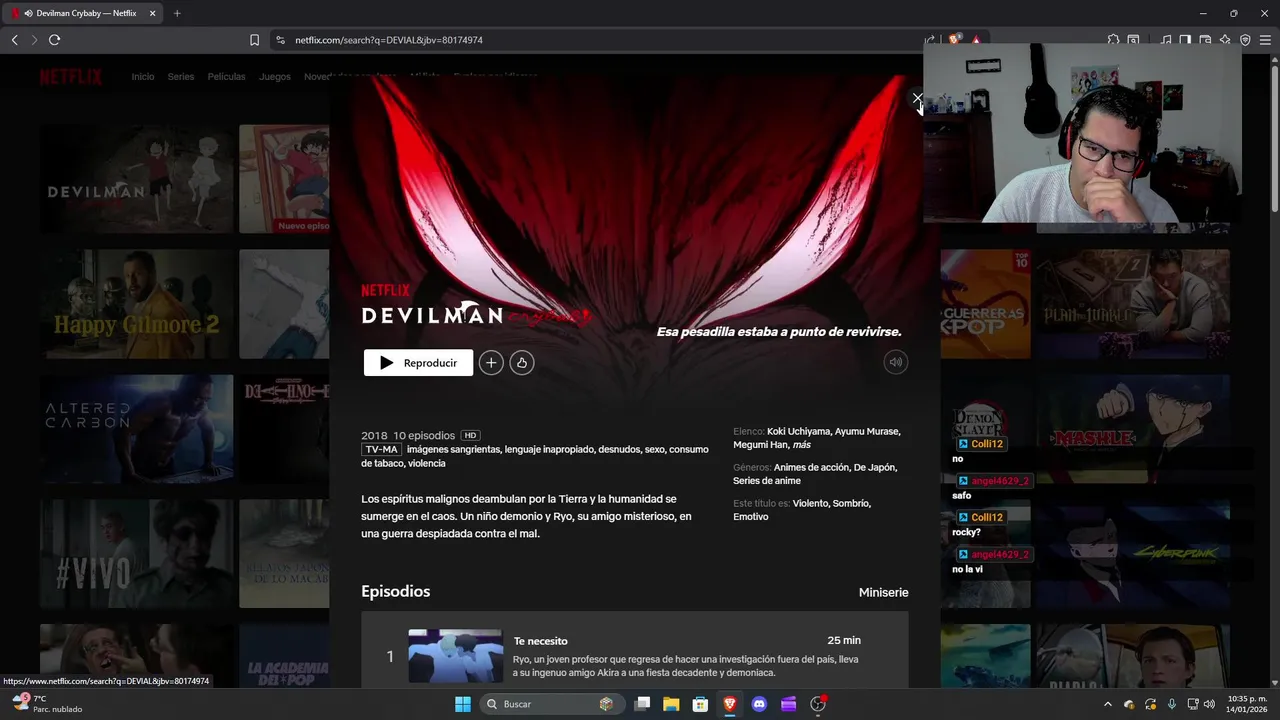The image size is (1280, 720).
Task: Open Happy Gilmore 2 thumbnail
Action: (x=136, y=304)
